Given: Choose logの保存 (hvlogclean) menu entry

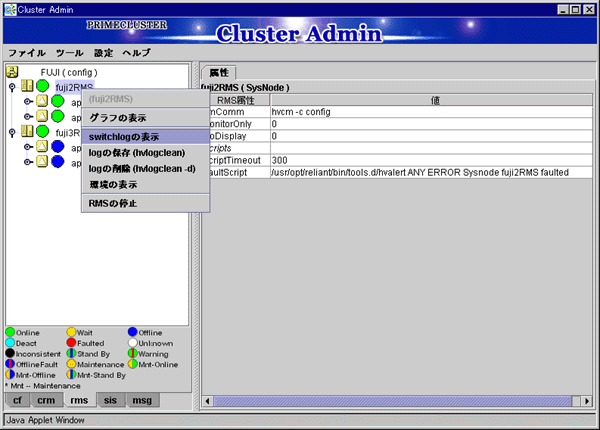Looking at the screenshot, I should click(145, 153).
